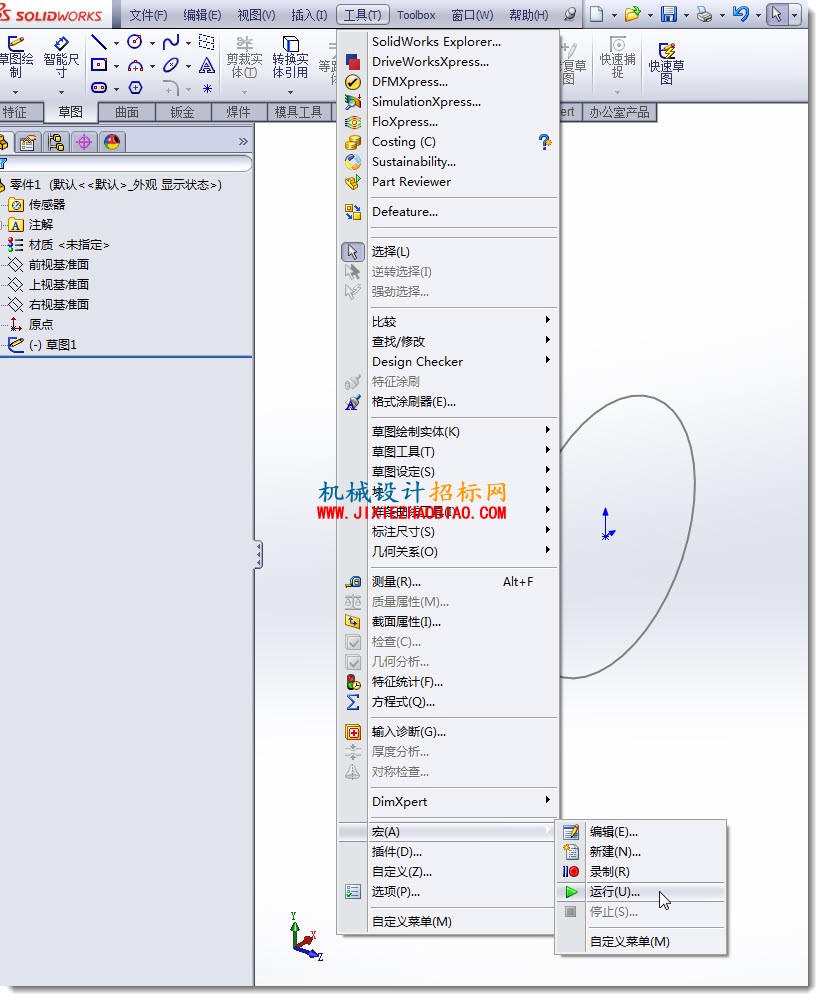Open dropdown arrow next to Undo icon
This screenshot has width=823, height=1001.
coord(758,15)
